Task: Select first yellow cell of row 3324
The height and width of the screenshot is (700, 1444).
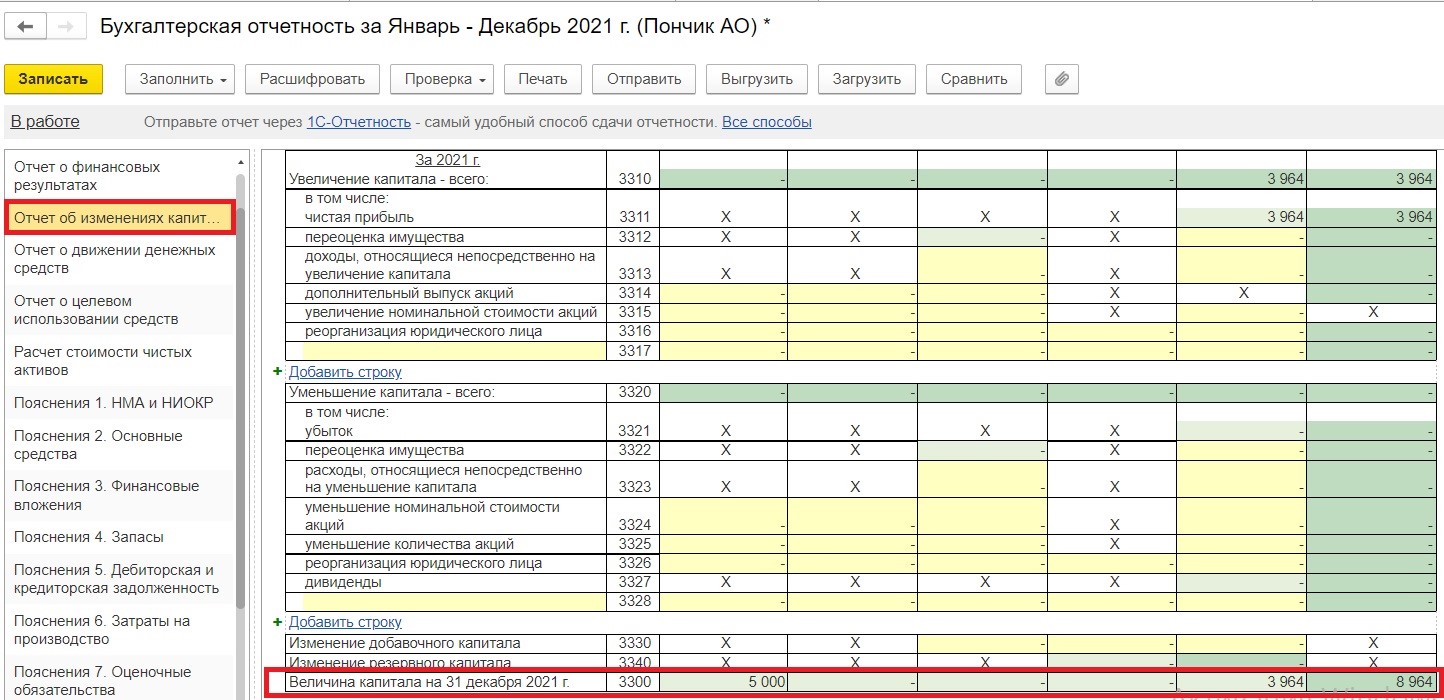Action: pyautogui.click(x=723, y=516)
